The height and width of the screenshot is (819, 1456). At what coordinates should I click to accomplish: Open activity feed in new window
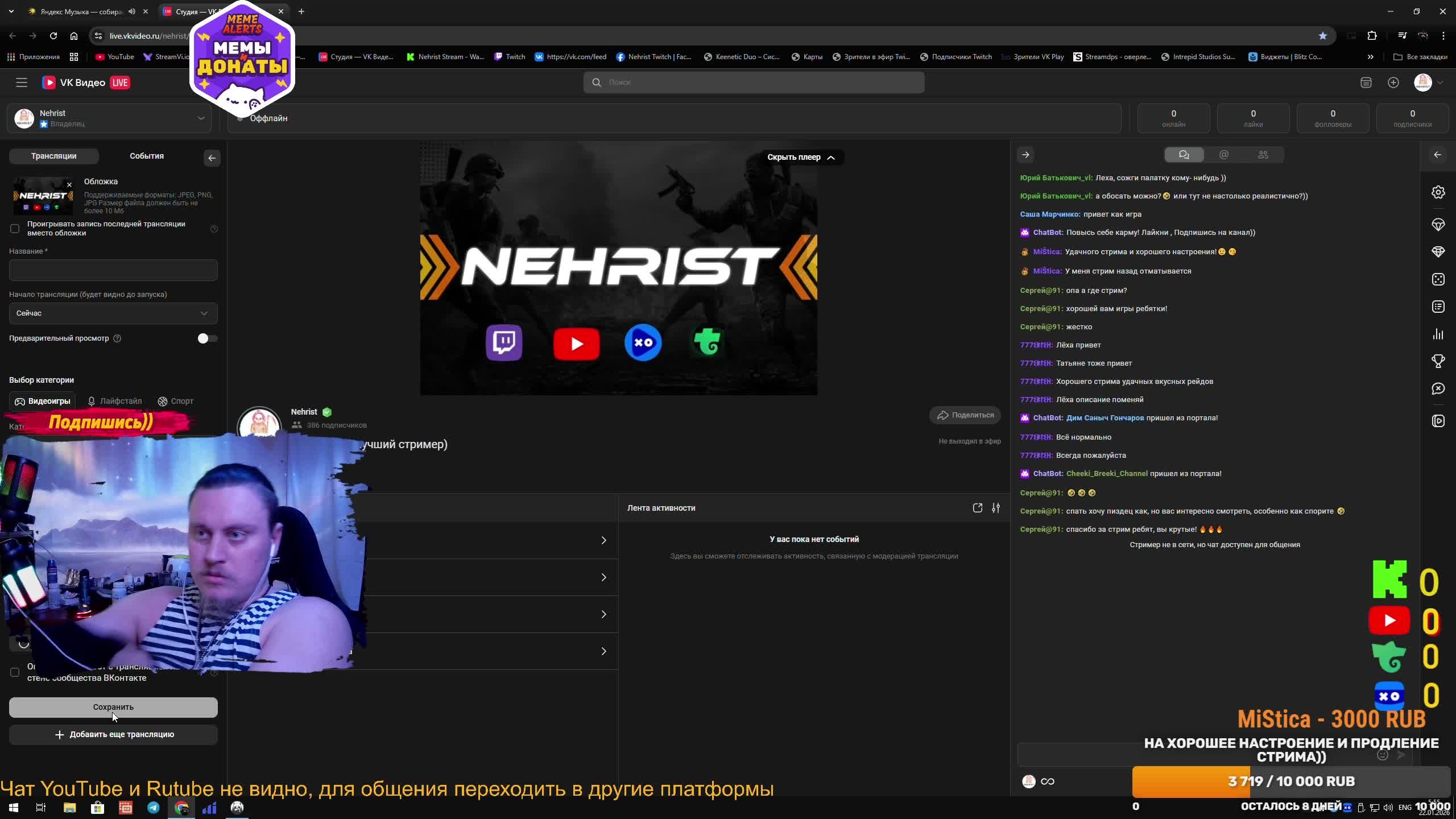click(977, 508)
